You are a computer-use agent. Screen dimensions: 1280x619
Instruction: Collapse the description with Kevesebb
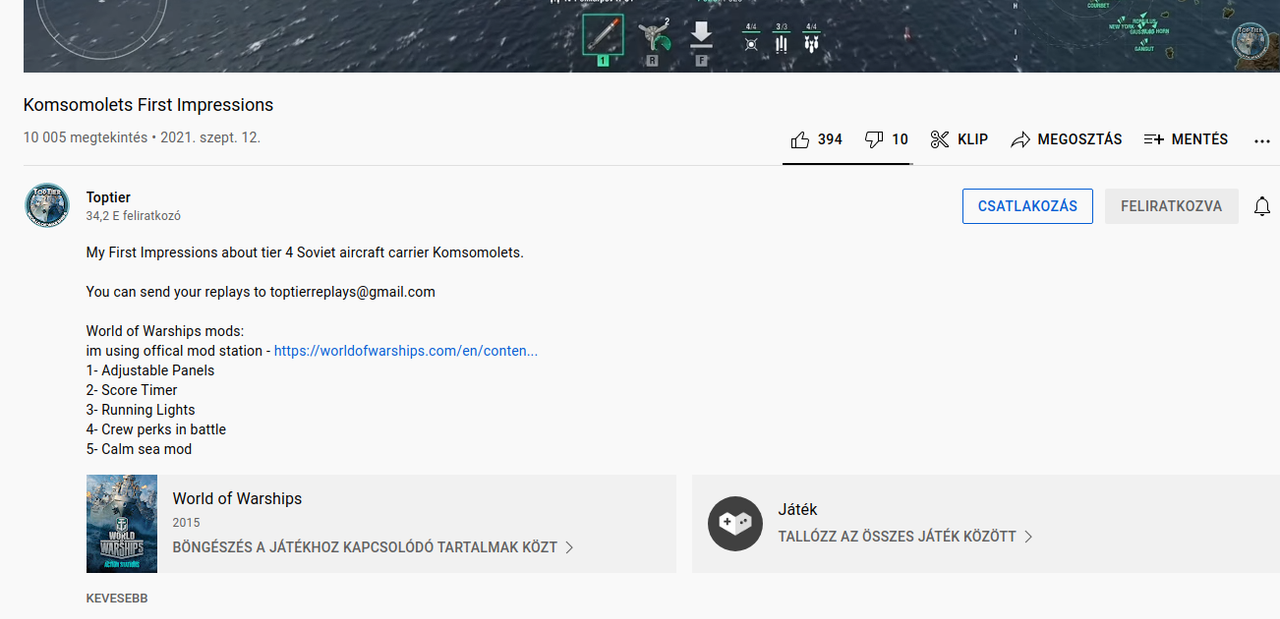point(117,598)
